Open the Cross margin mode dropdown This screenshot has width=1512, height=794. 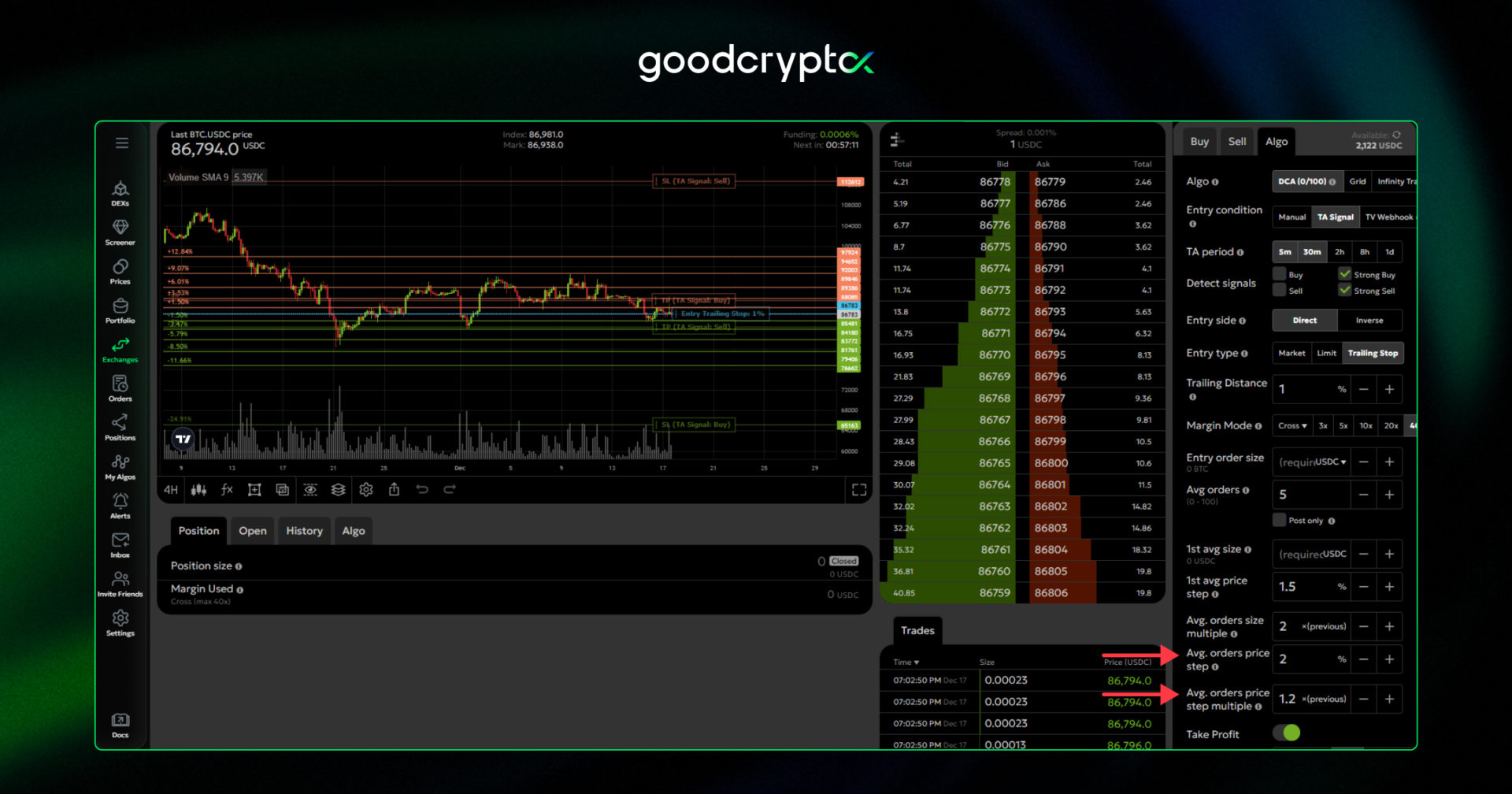coord(1292,426)
